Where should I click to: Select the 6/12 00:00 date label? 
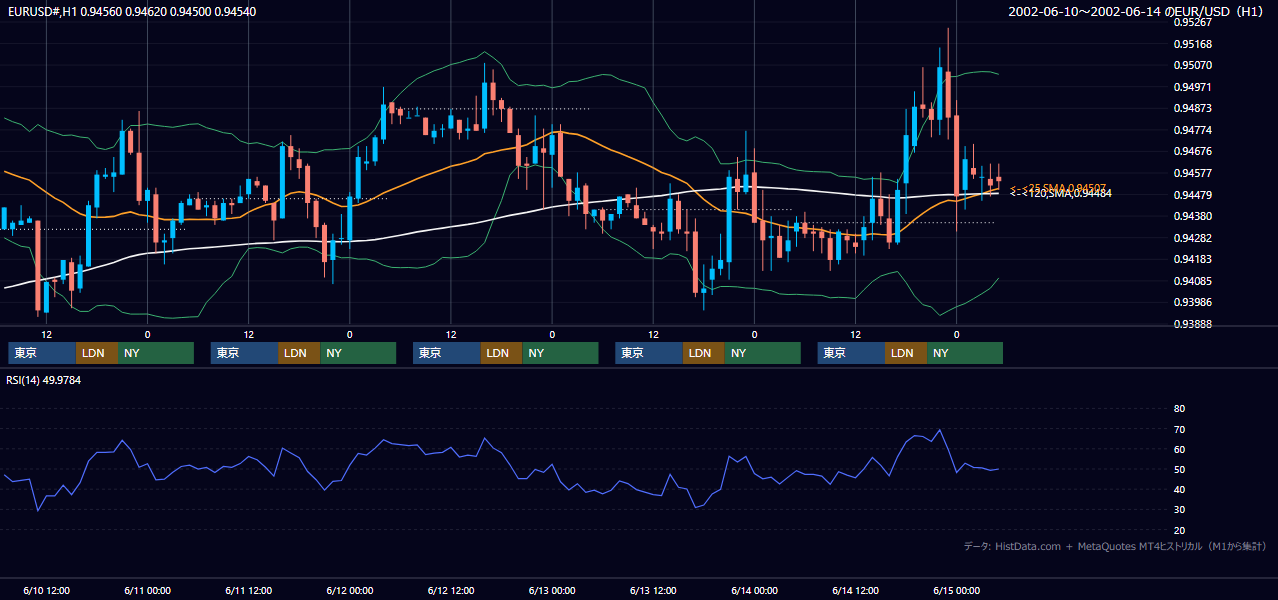pos(349,590)
